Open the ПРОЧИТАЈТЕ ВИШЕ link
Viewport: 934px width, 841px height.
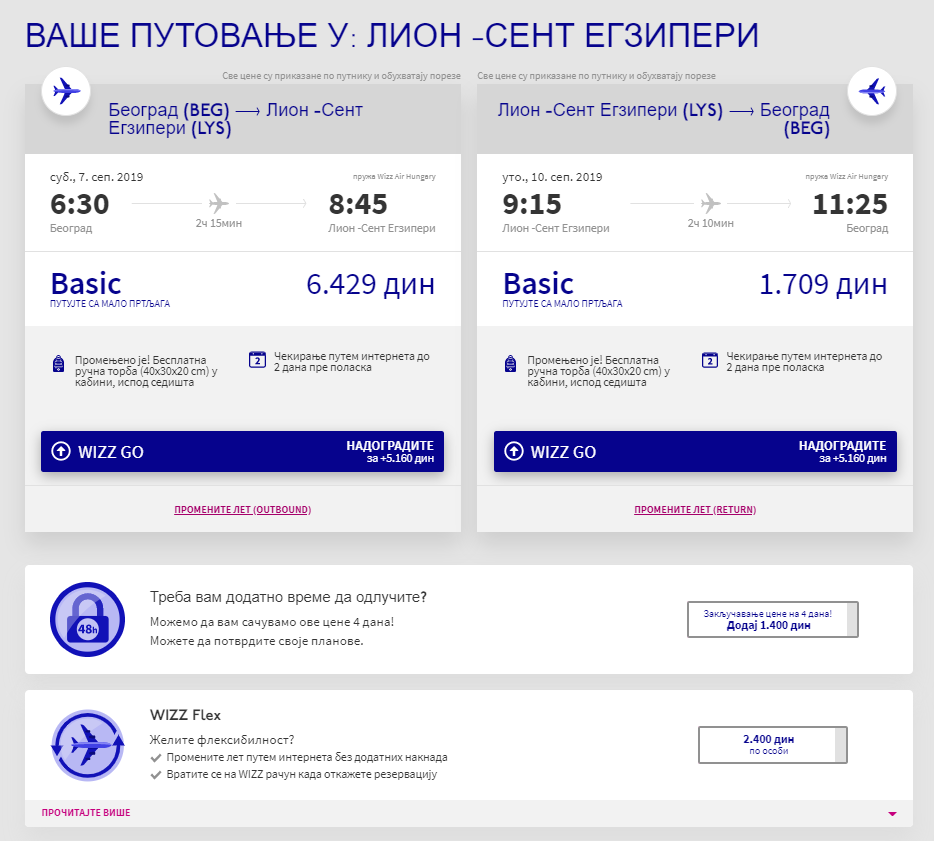pos(86,812)
